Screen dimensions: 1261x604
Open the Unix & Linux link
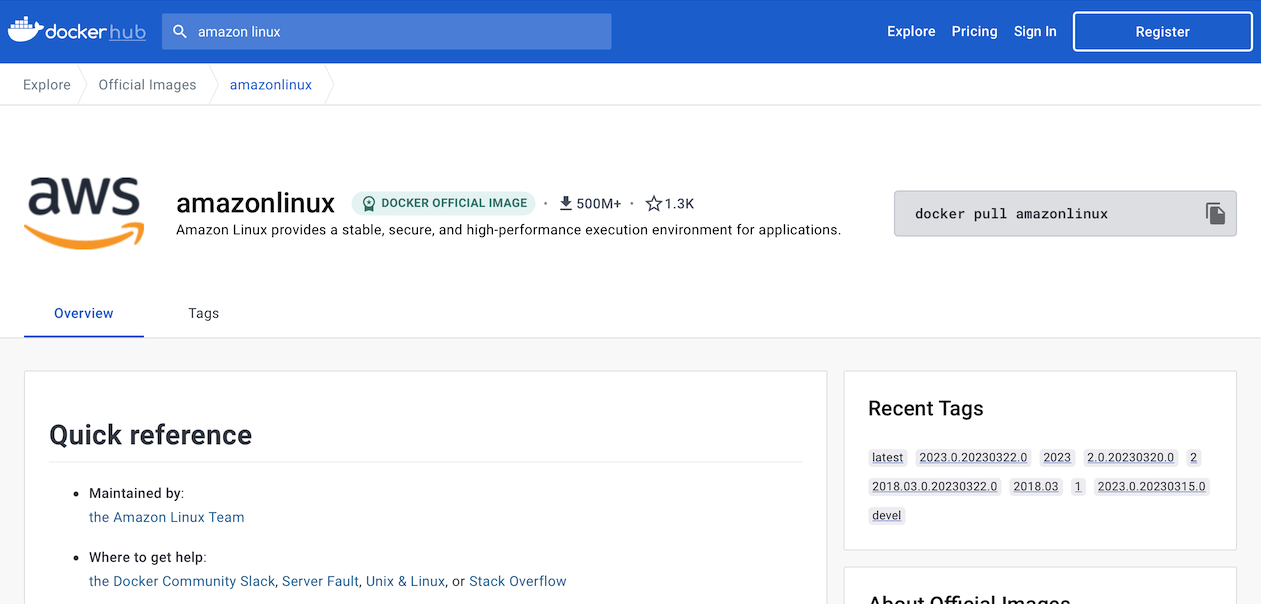click(405, 581)
